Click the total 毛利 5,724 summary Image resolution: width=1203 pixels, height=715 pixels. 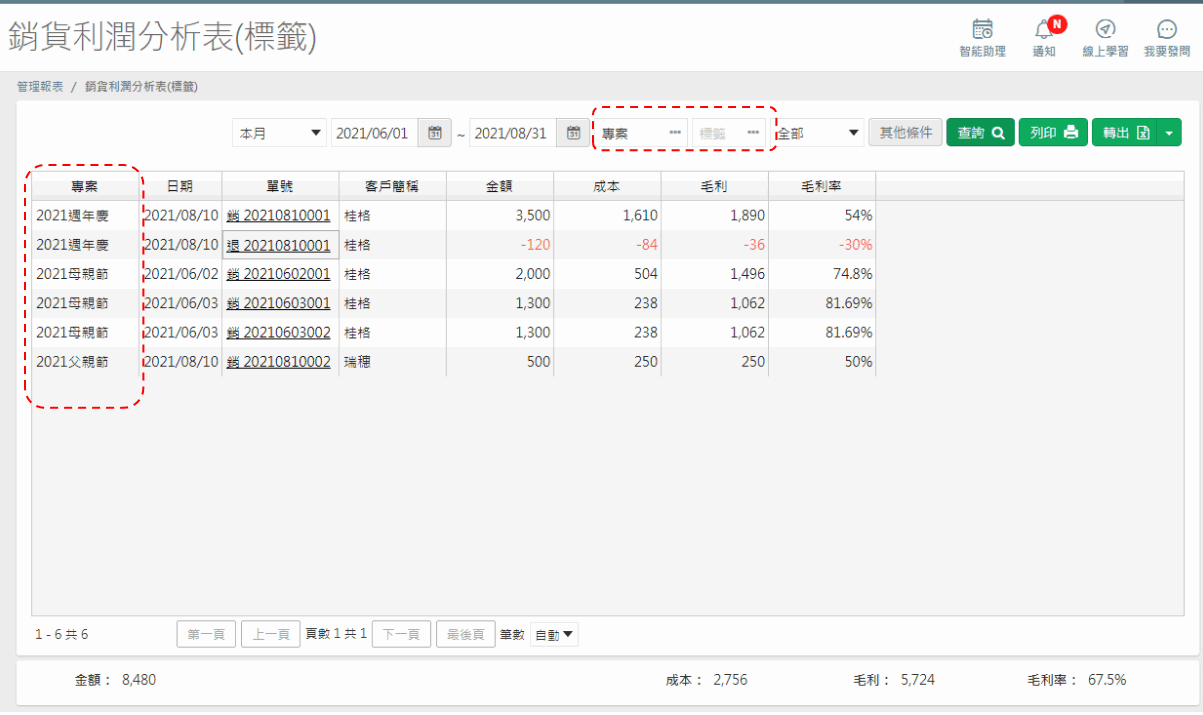click(x=893, y=680)
